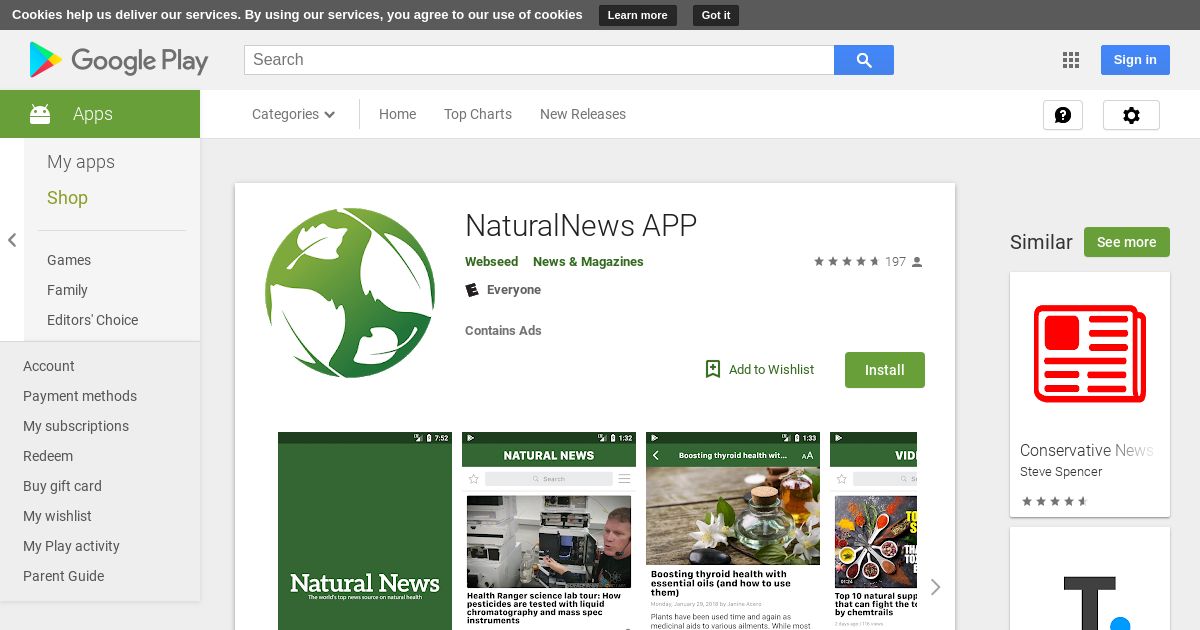Click the blue search magnifier button

tap(864, 60)
